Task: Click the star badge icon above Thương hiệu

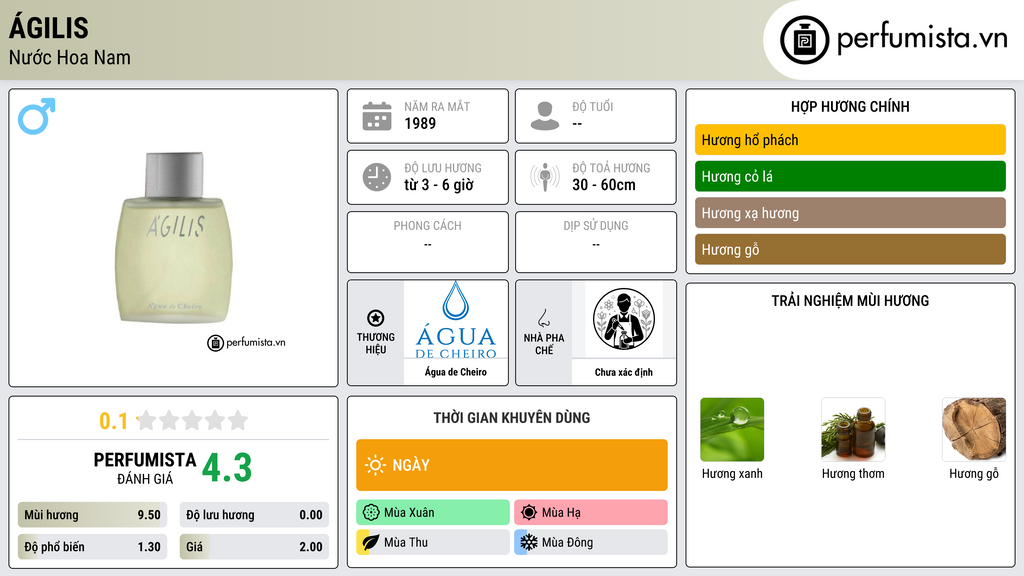Action: pyautogui.click(x=376, y=318)
